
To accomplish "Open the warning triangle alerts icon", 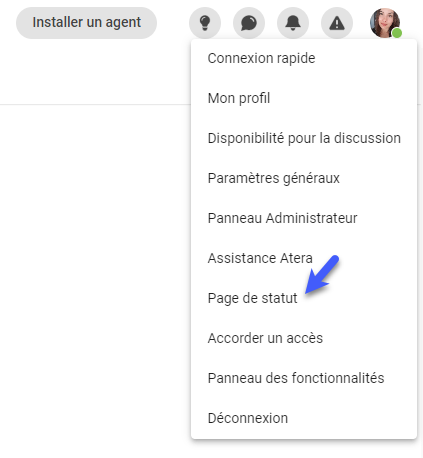I will pos(337,23).
